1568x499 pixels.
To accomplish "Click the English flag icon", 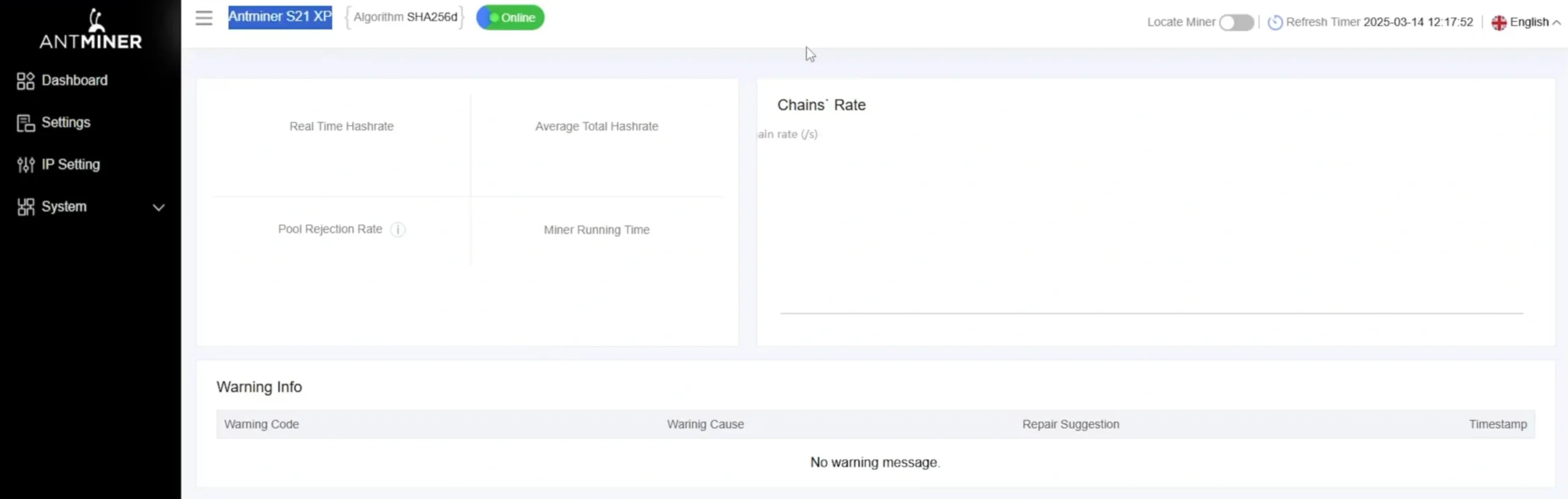I will pos(1499,23).
